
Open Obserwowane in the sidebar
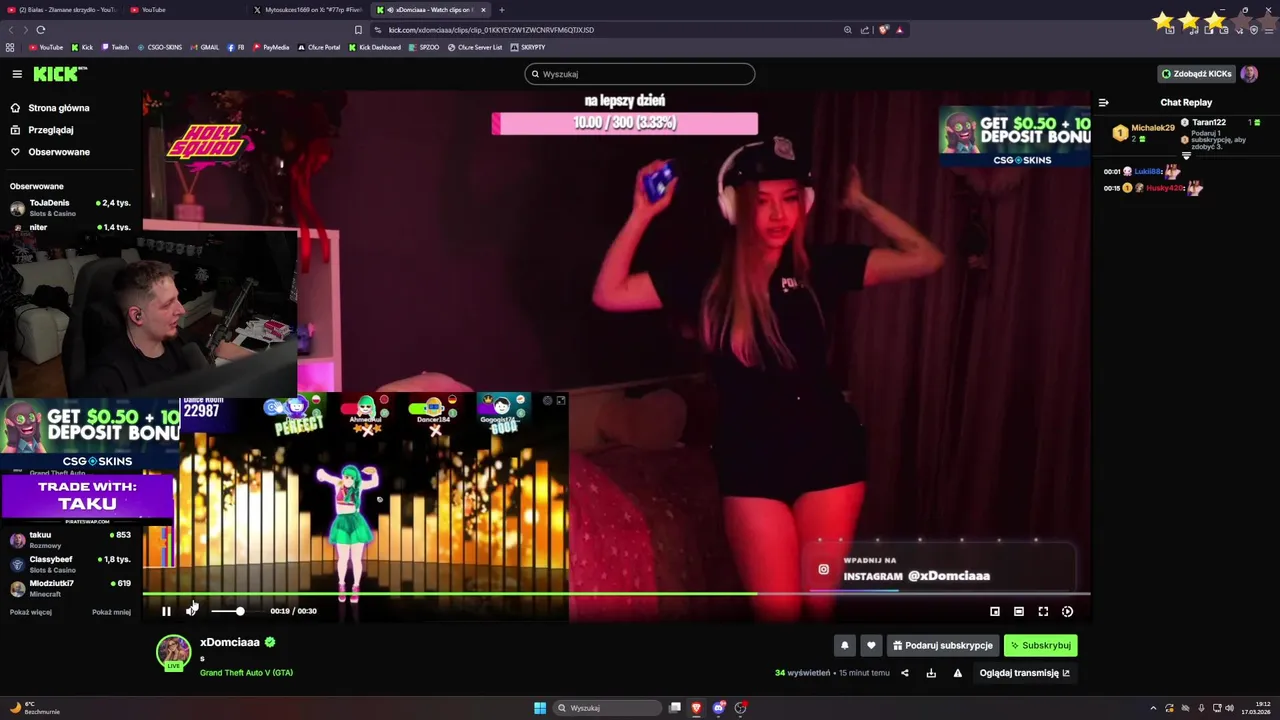58,152
